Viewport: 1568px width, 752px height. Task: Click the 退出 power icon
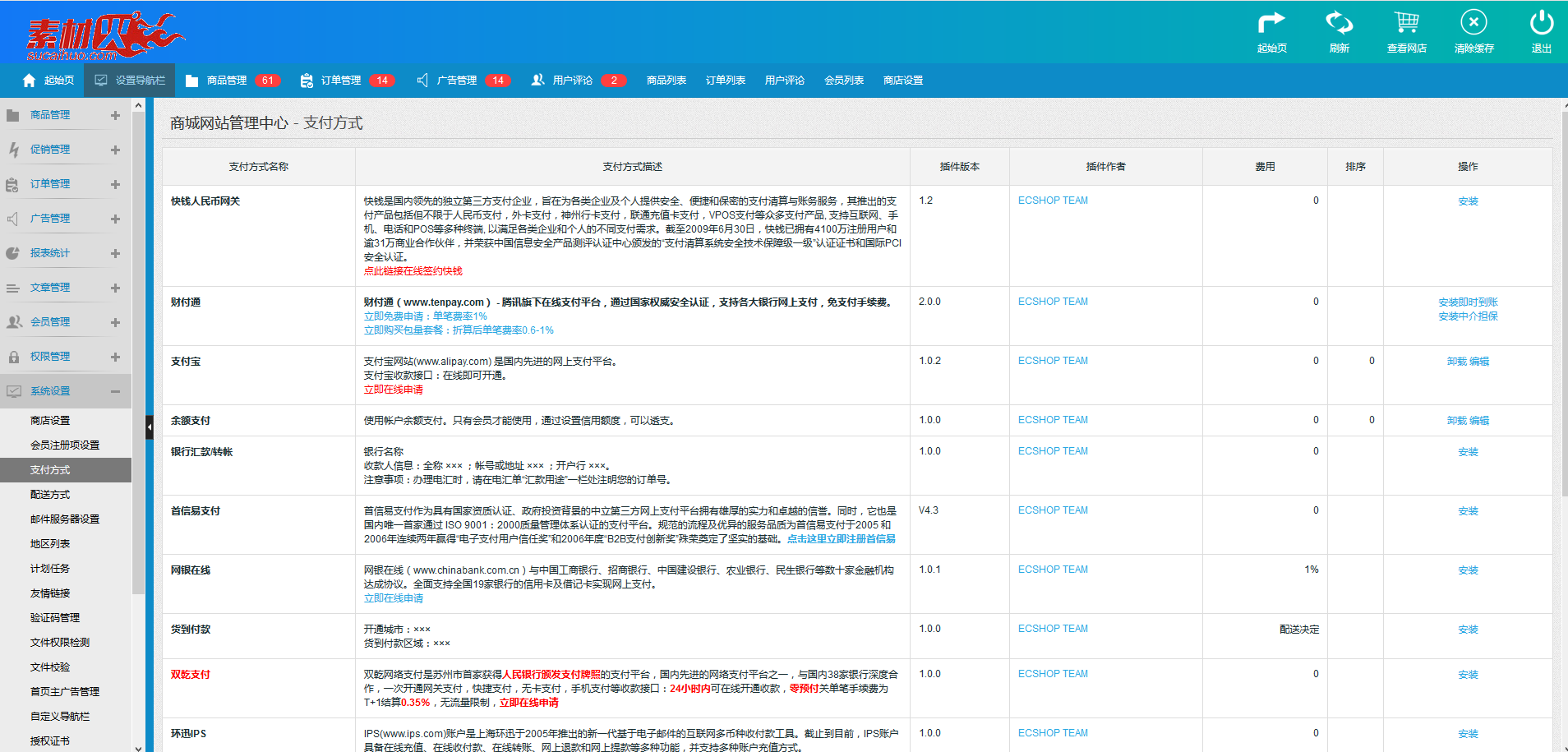click(1542, 22)
